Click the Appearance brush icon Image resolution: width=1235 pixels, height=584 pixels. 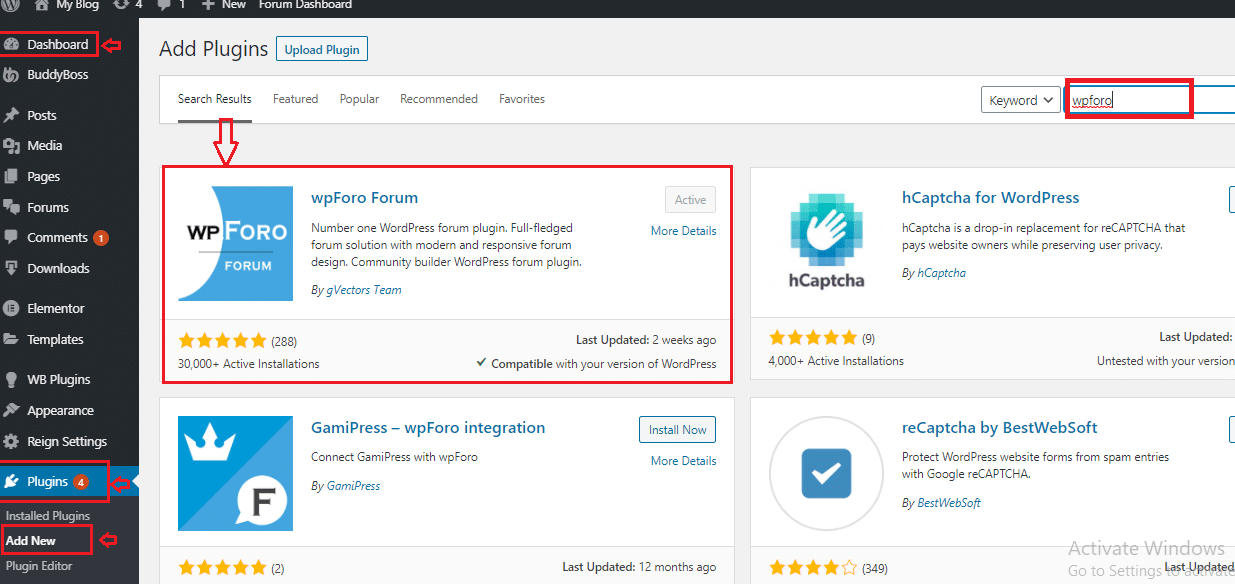point(11,410)
